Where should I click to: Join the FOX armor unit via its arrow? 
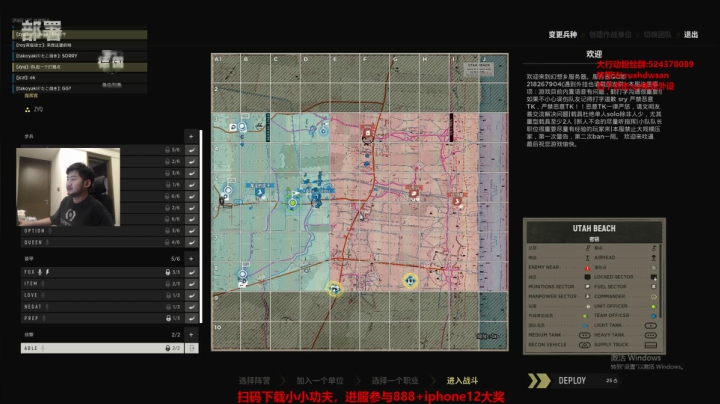pyautogui.click(x=191, y=272)
